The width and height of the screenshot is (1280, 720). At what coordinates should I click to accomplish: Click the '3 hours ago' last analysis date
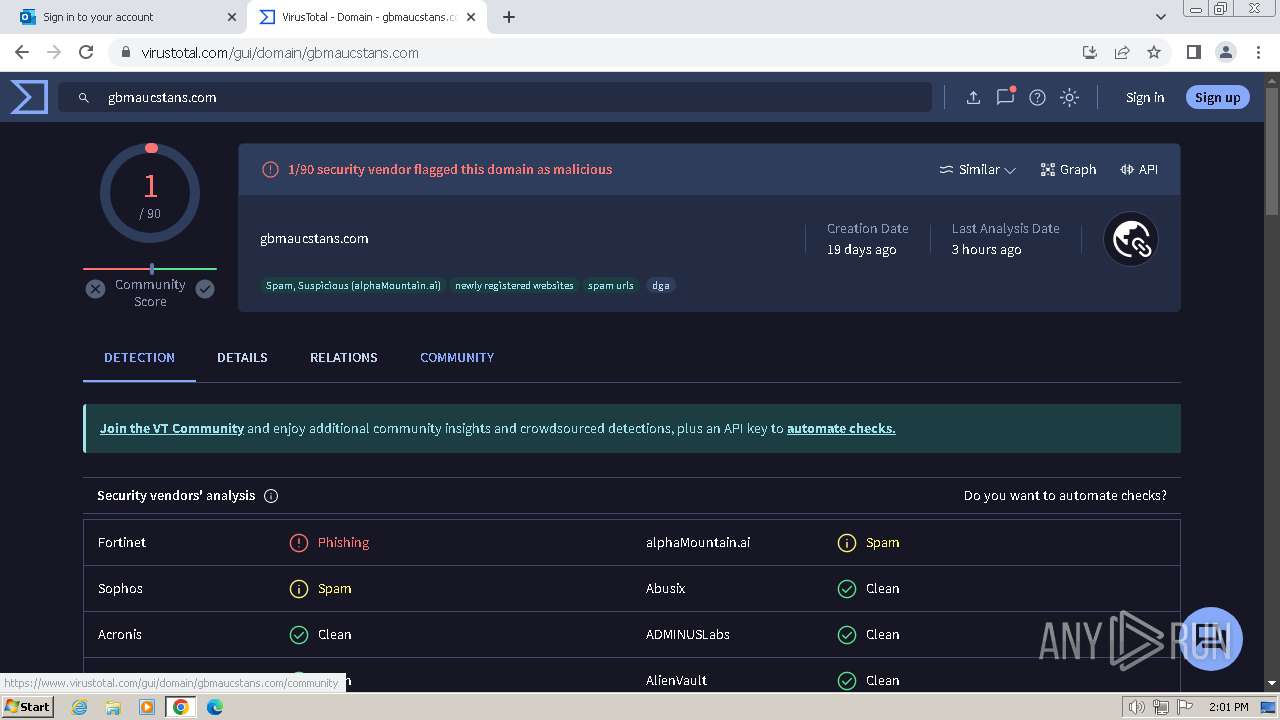tap(987, 250)
